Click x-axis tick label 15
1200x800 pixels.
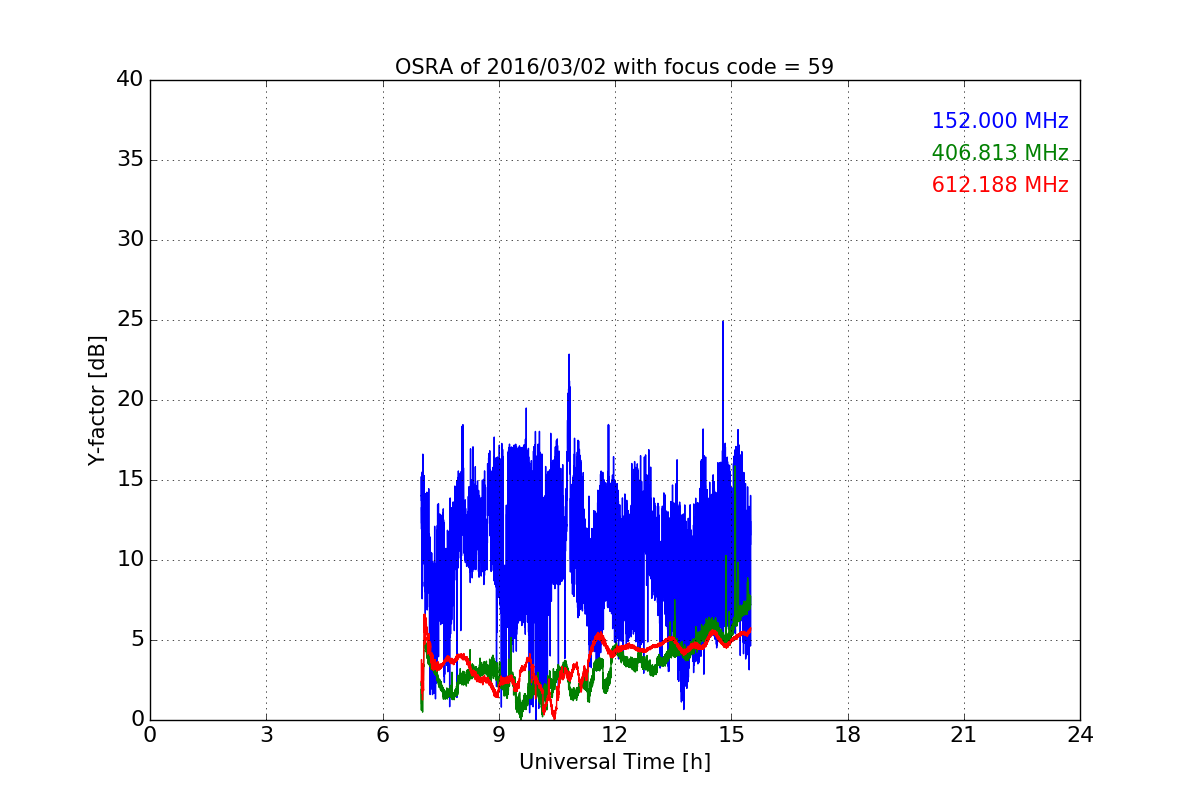tap(731, 735)
